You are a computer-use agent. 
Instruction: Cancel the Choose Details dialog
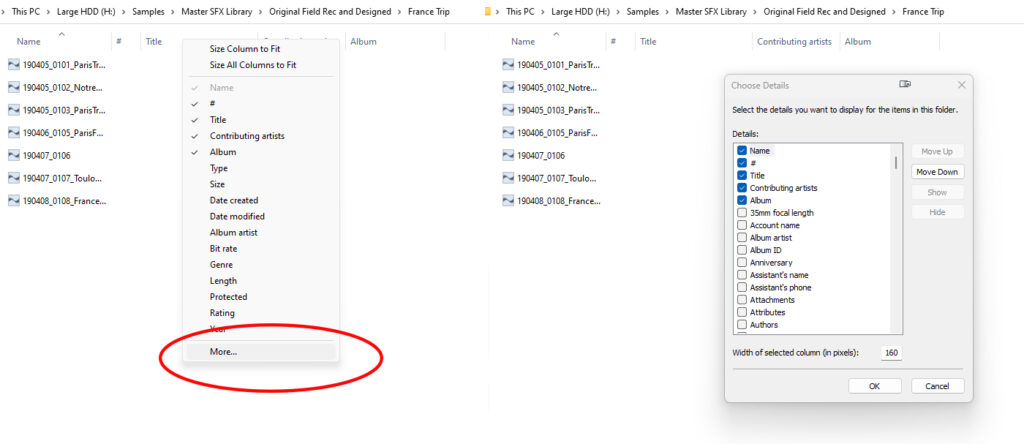(937, 386)
